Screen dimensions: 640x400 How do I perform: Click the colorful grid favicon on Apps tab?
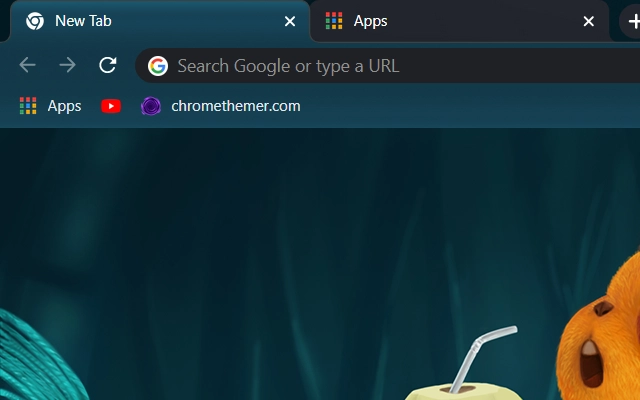tap(334, 21)
